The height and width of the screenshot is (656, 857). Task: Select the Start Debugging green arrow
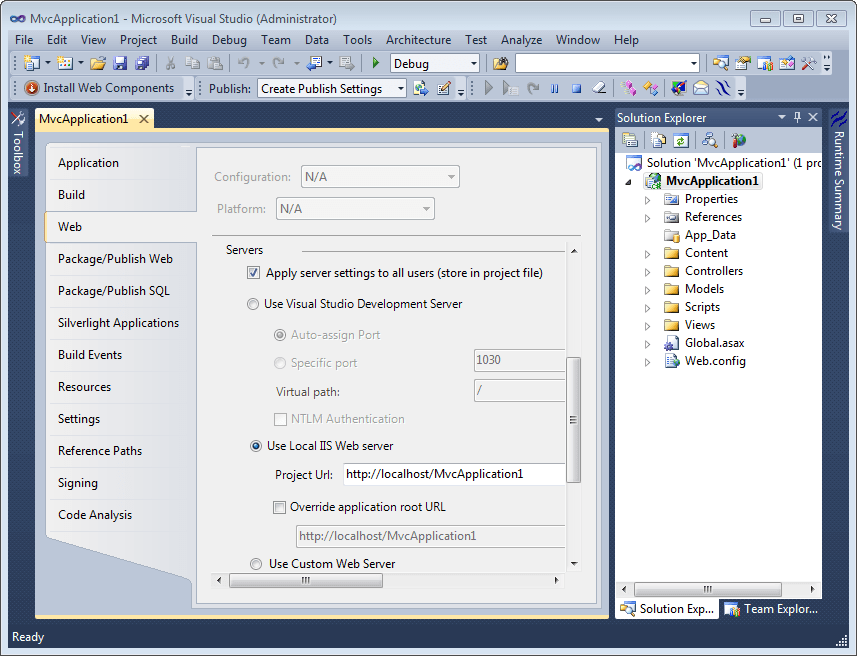tap(374, 62)
